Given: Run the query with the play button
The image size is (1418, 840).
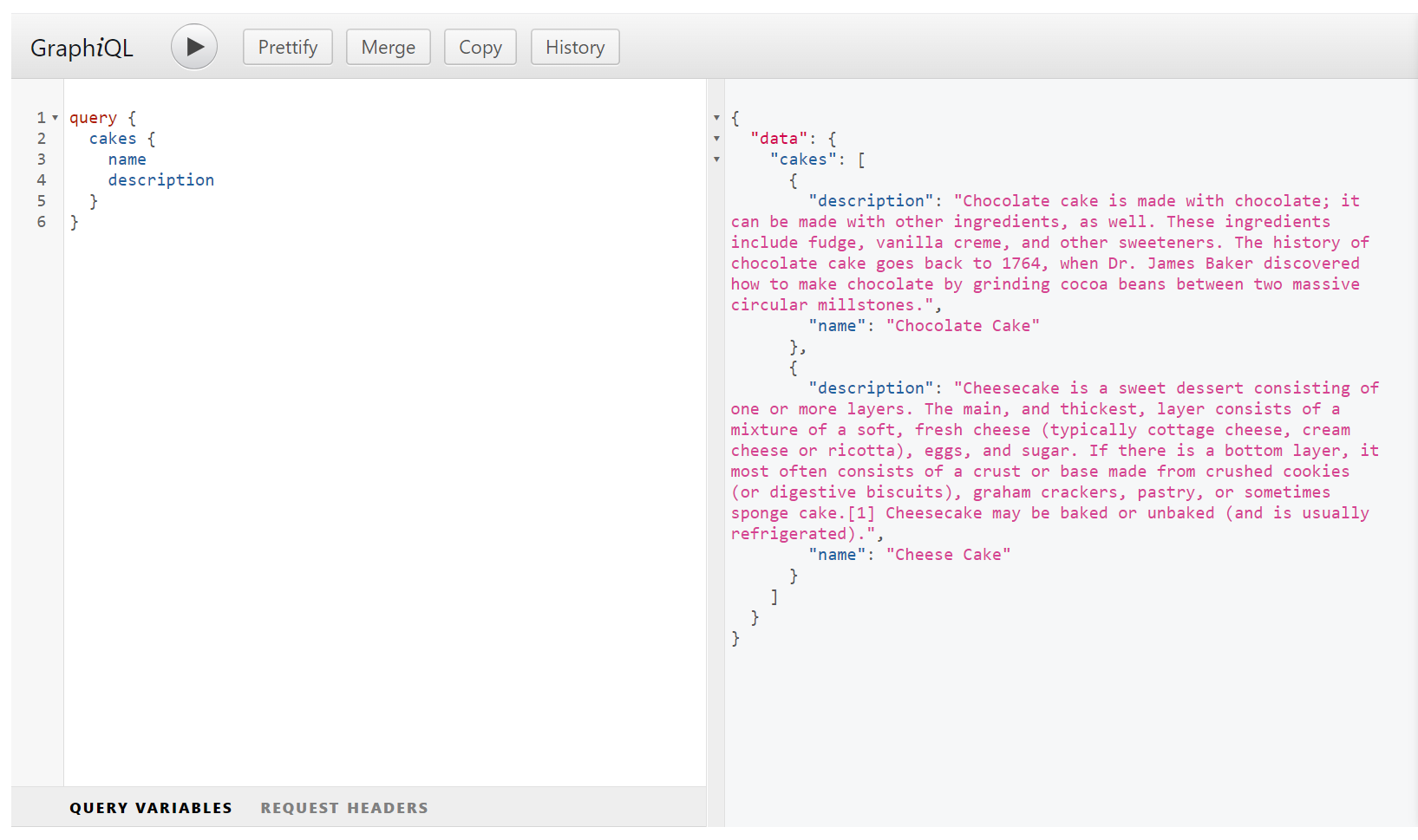Looking at the screenshot, I should pyautogui.click(x=193, y=47).
